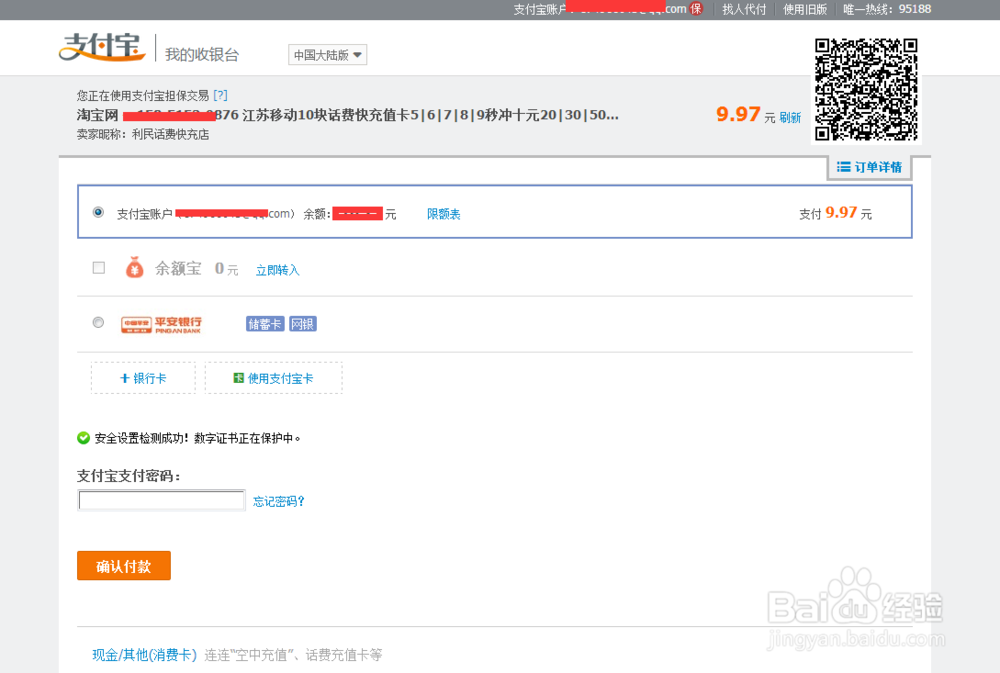Select the Alipay account payment radio button
Image resolution: width=1000 pixels, height=673 pixels.
(97, 212)
